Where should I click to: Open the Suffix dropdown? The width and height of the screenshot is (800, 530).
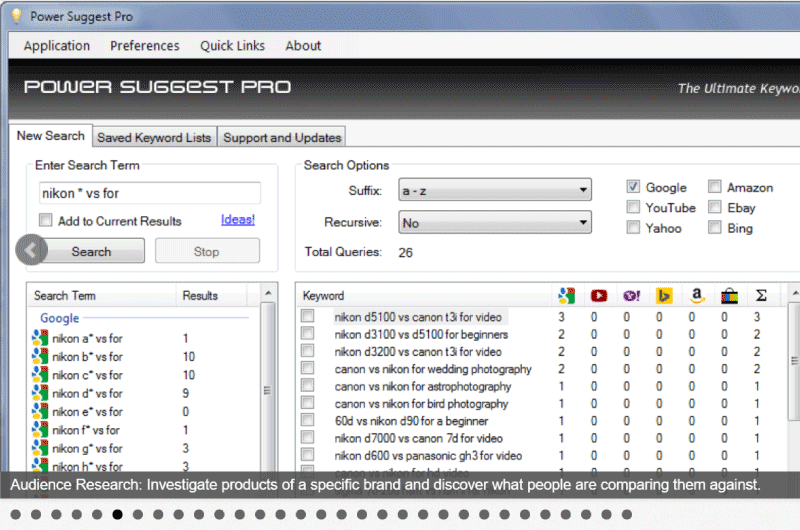(495, 190)
